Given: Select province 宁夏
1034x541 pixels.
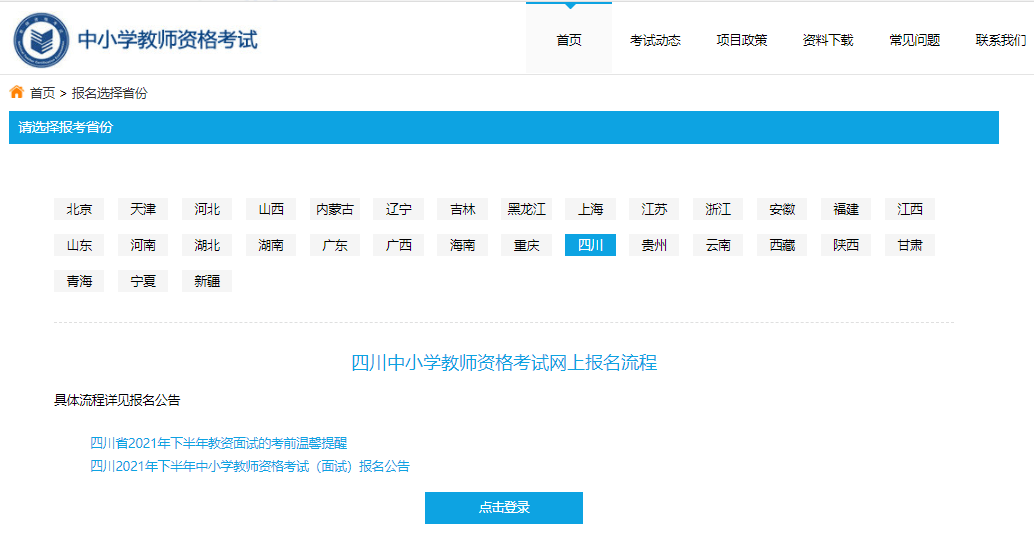Looking at the screenshot, I should (x=143, y=281).
